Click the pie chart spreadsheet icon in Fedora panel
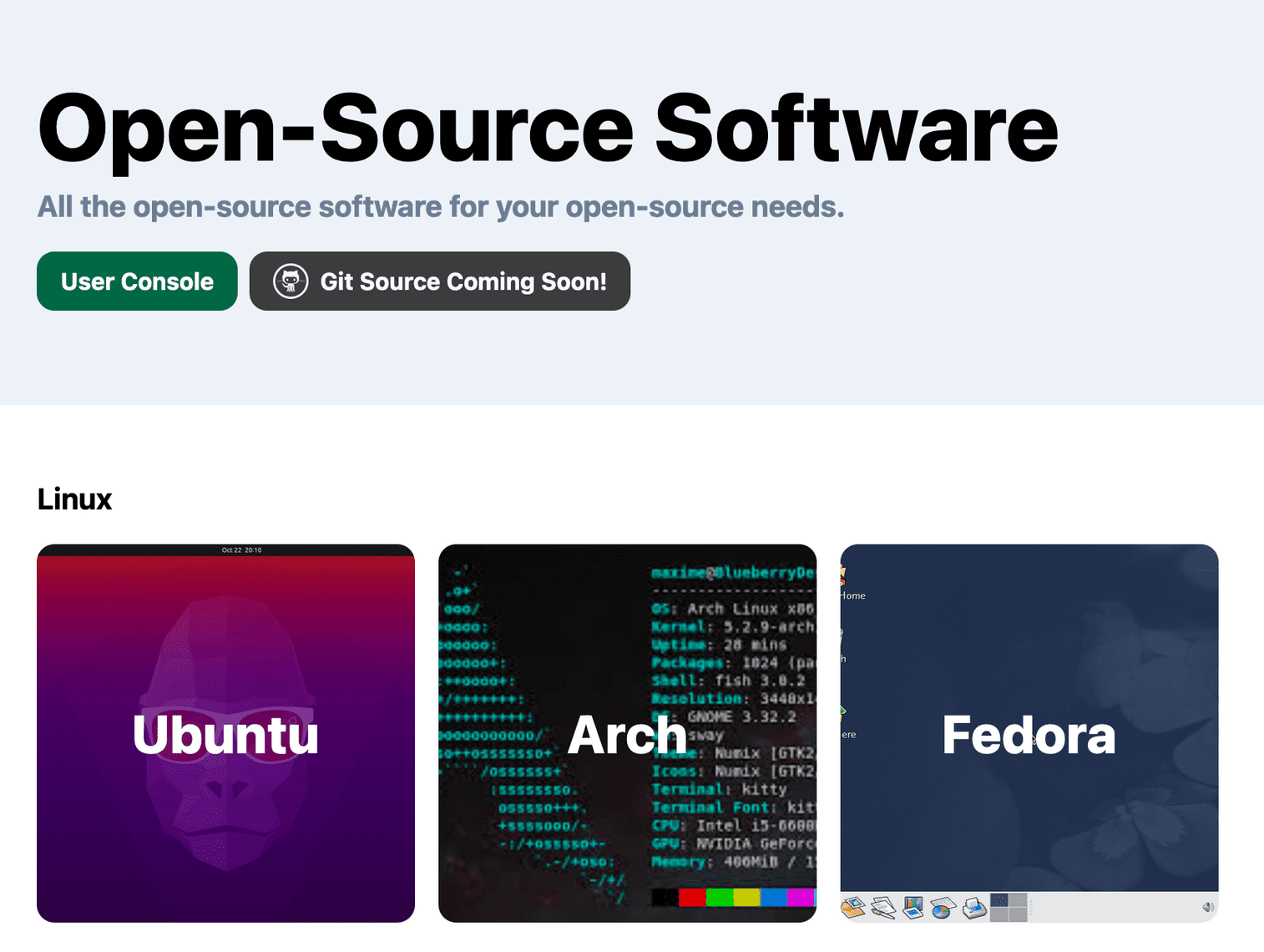The width and height of the screenshot is (1264, 952). coord(943,908)
